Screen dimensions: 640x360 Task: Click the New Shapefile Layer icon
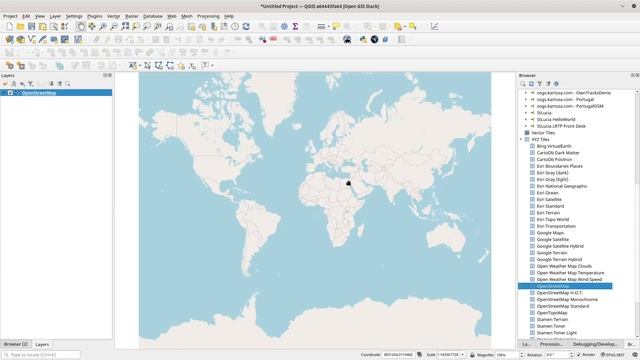coord(31,40)
